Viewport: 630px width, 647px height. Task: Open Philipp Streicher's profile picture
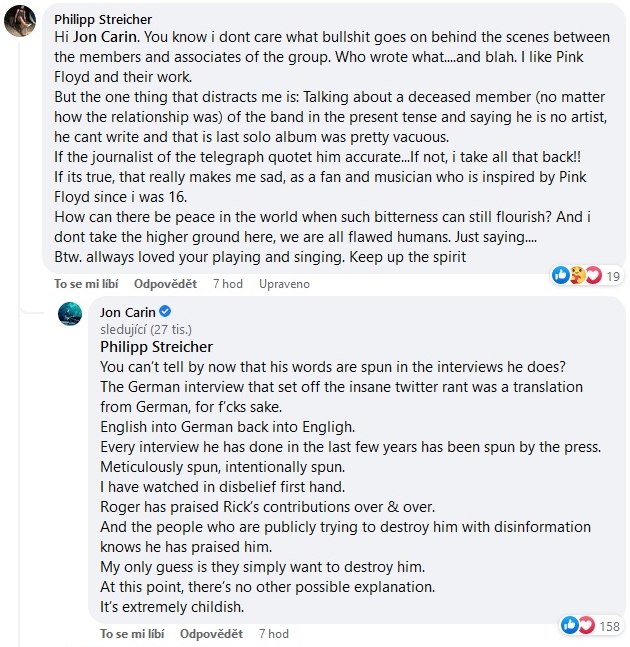click(21, 20)
